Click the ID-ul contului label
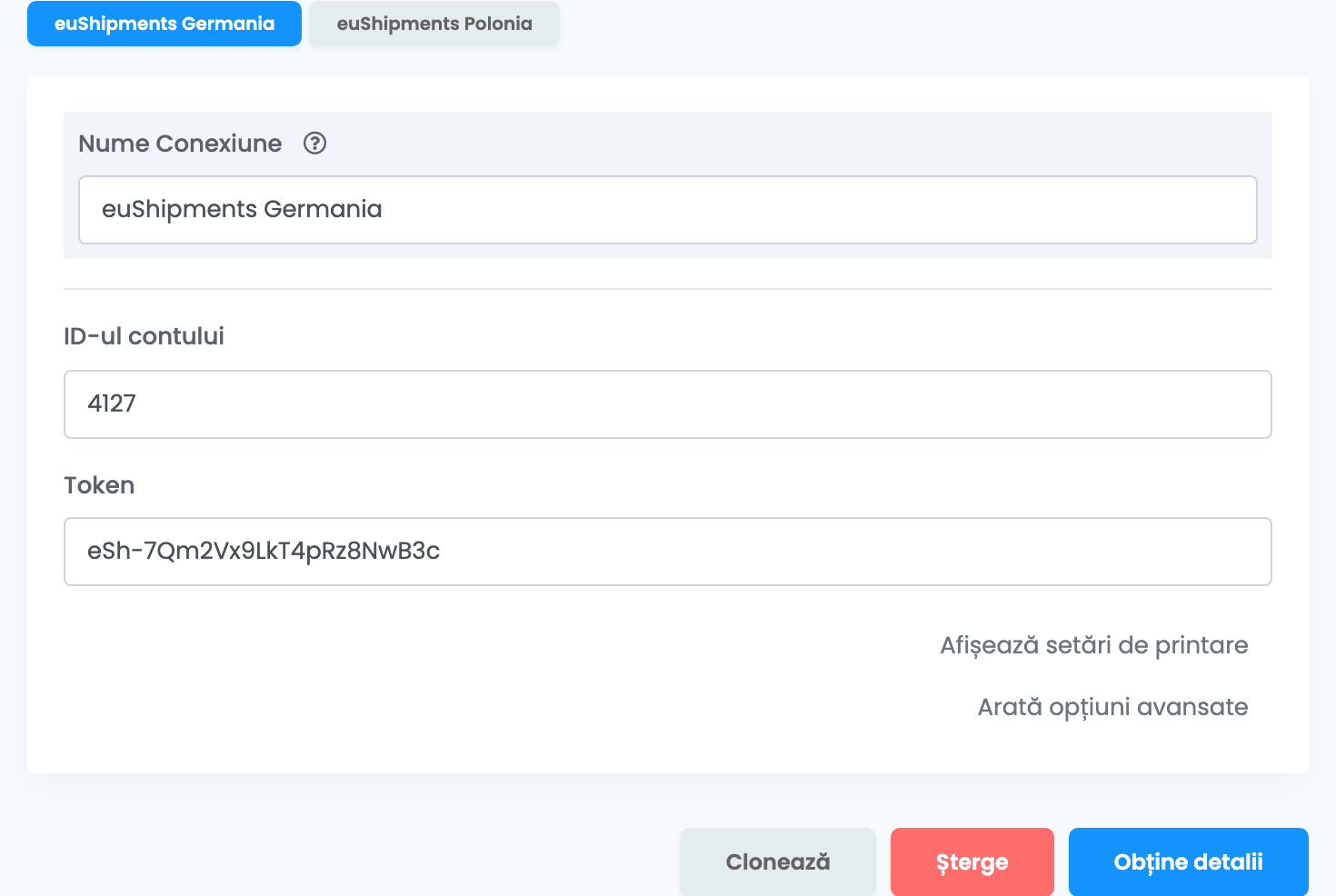The height and width of the screenshot is (896, 1336). click(144, 336)
